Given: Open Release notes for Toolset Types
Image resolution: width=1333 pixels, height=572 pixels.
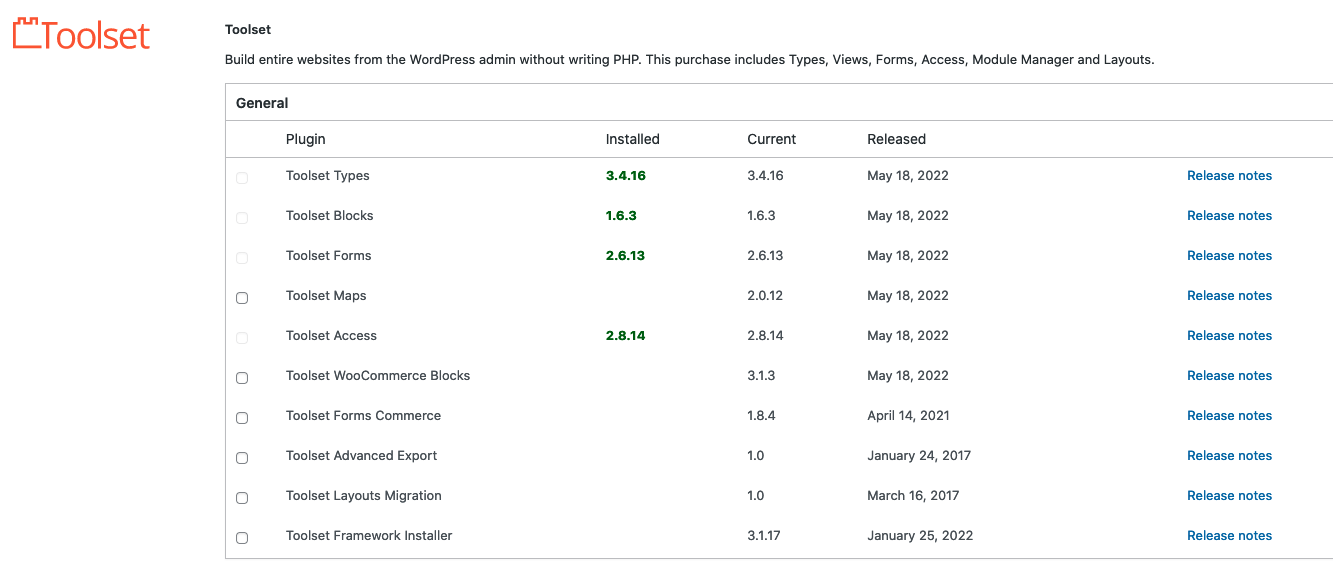Looking at the screenshot, I should tap(1229, 176).
